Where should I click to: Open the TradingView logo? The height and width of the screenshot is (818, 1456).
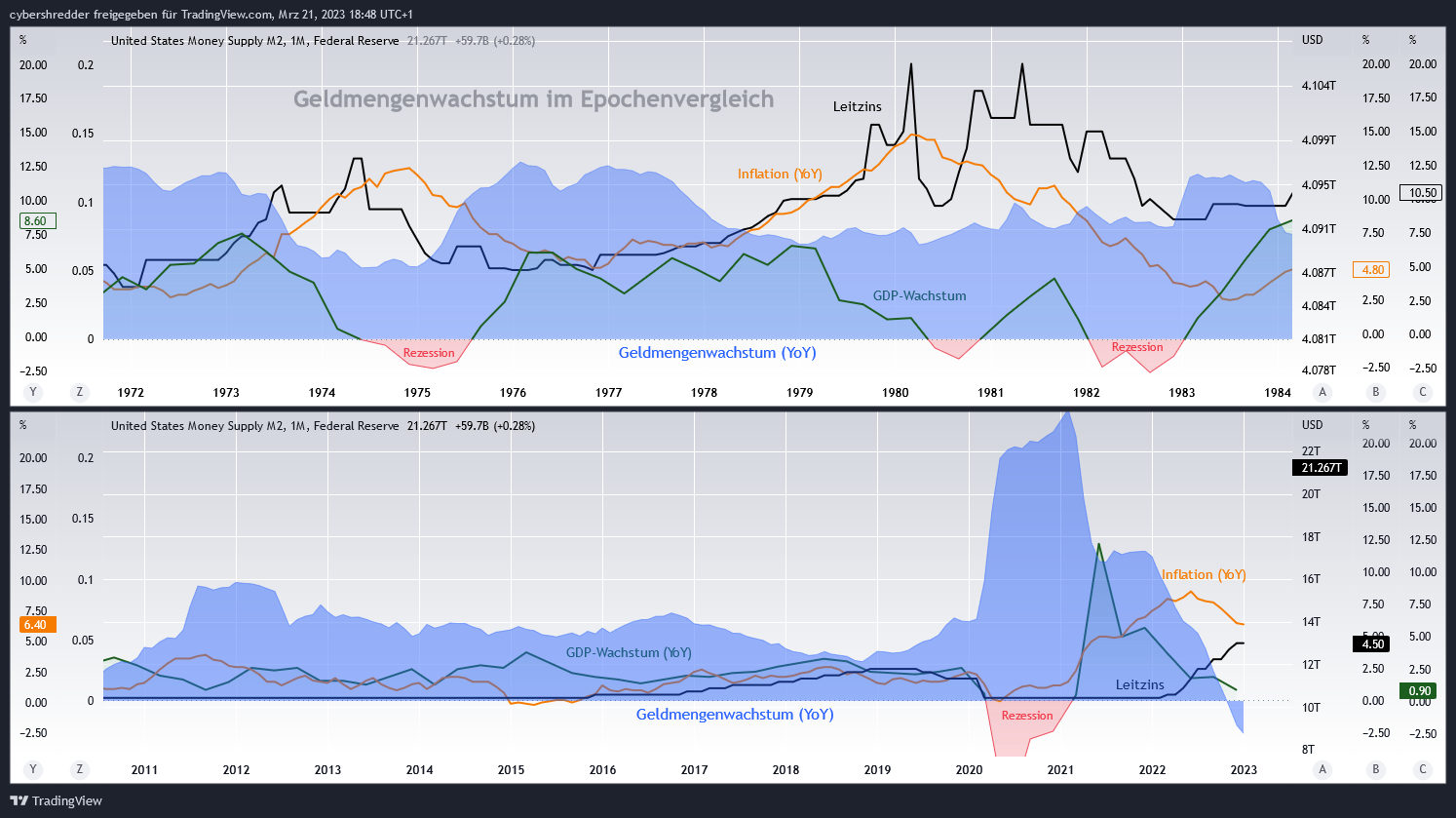click(x=56, y=800)
